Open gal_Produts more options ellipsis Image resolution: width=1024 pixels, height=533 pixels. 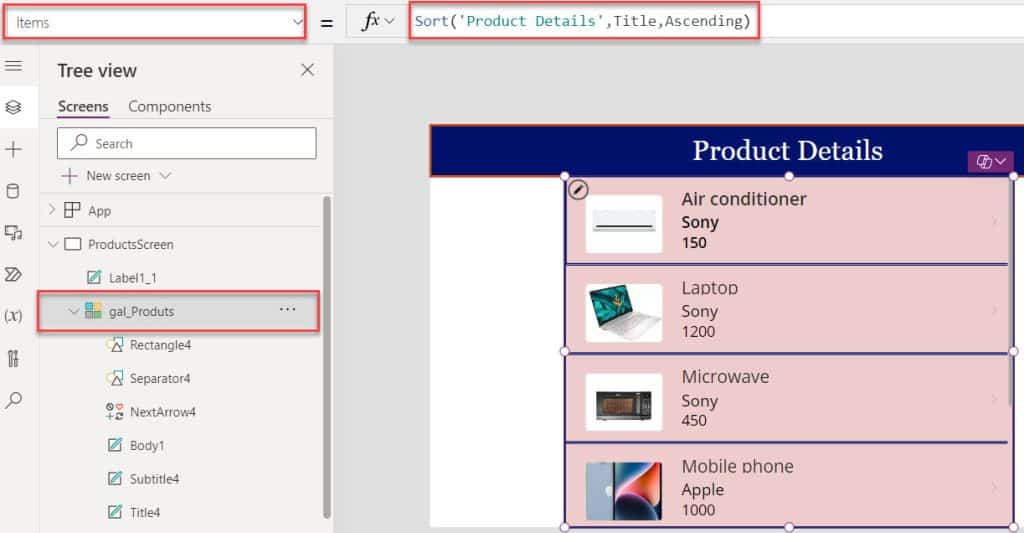pos(287,309)
